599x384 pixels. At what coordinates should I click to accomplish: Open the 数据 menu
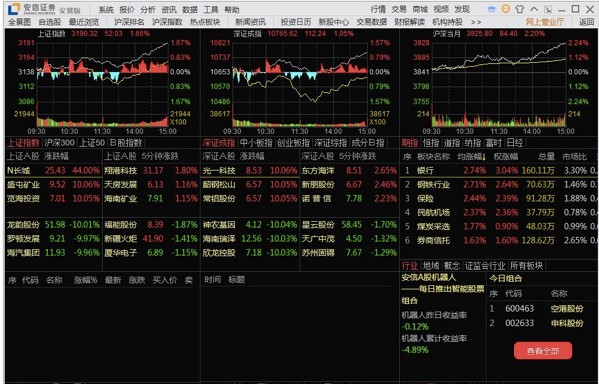pyautogui.click(x=190, y=10)
